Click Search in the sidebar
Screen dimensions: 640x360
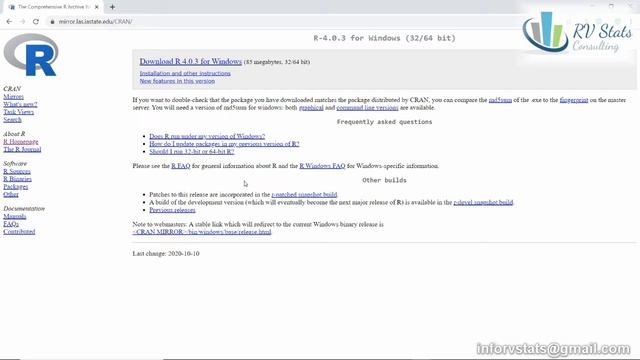(x=12, y=120)
